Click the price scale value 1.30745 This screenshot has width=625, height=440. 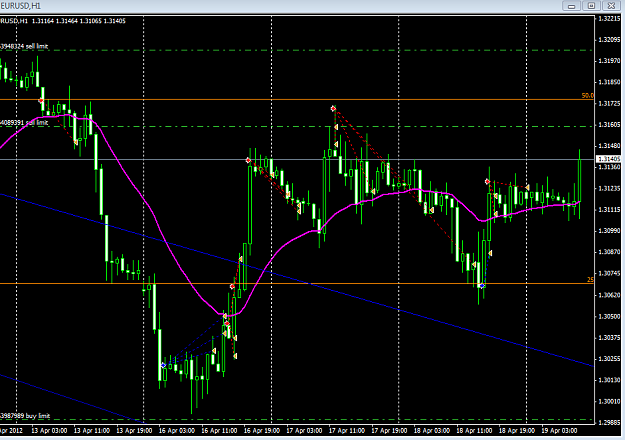(x=609, y=273)
